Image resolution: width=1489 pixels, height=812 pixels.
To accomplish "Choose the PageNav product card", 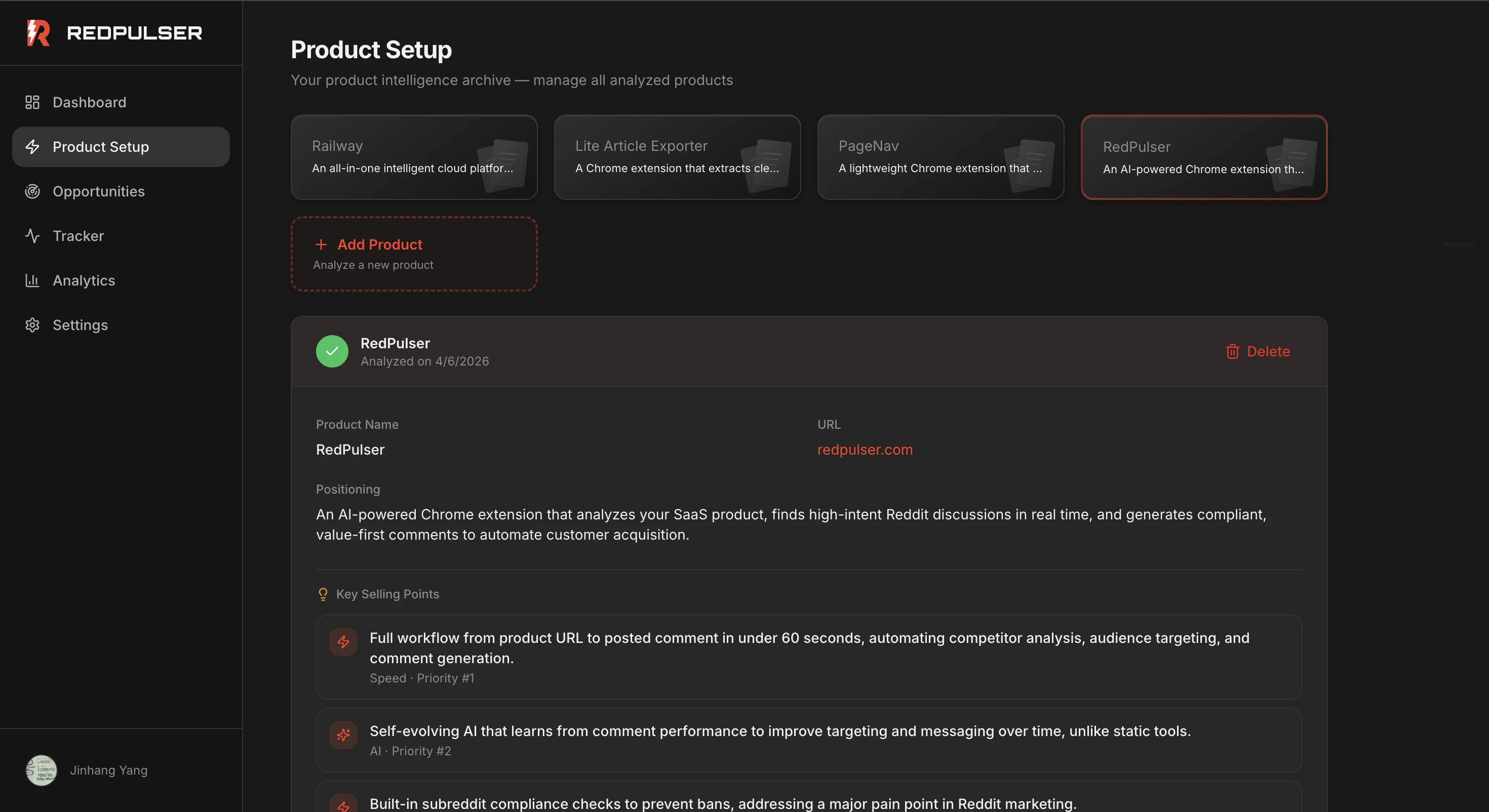I will 940,157.
